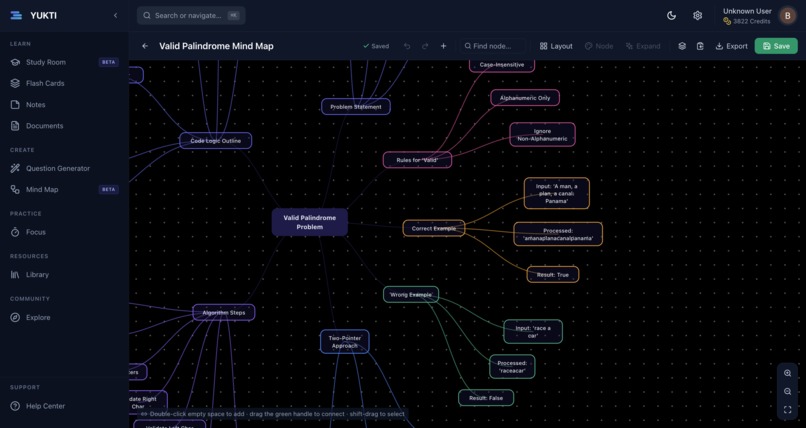Go back with the left arrow
This screenshot has height=428, width=806.
pyautogui.click(x=145, y=46)
